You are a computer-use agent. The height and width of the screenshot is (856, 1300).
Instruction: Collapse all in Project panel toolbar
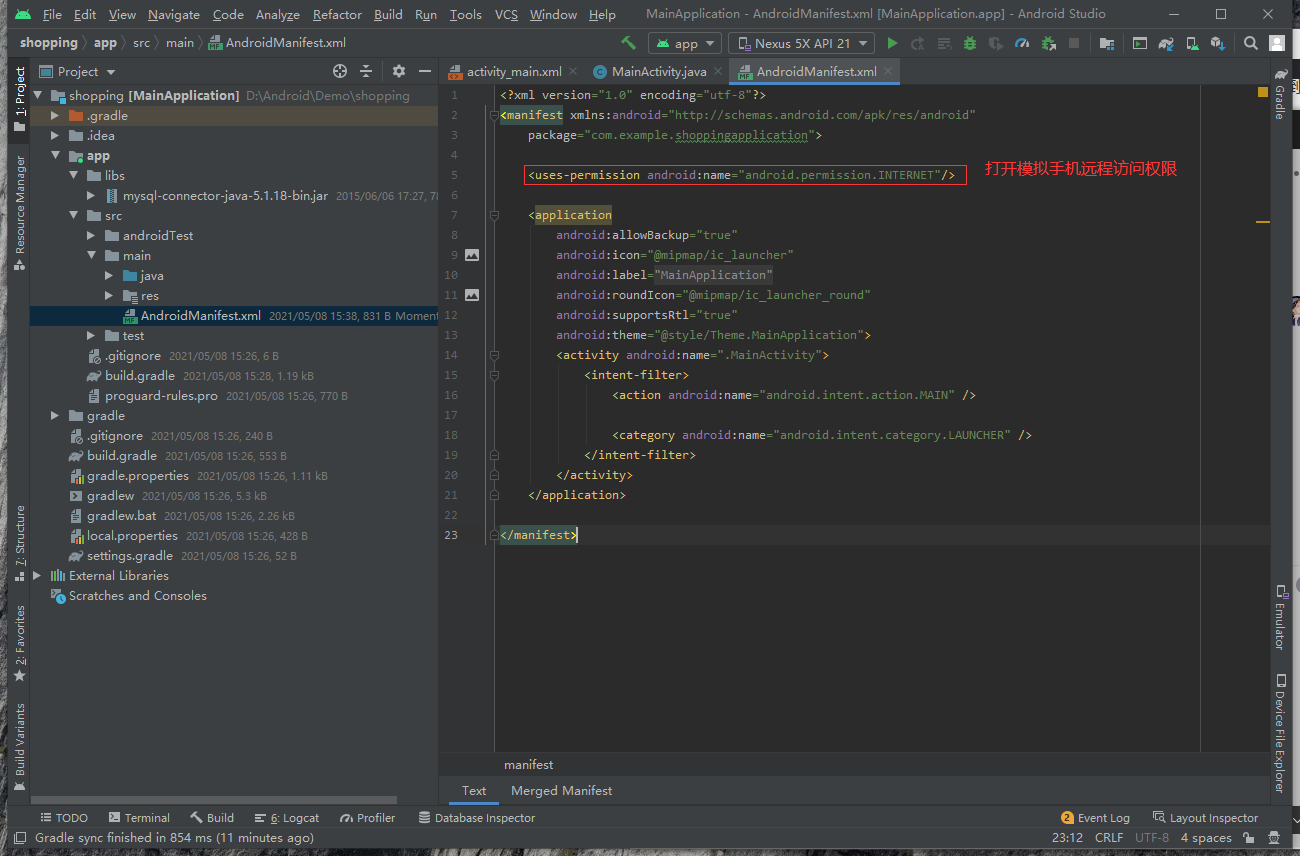(366, 71)
